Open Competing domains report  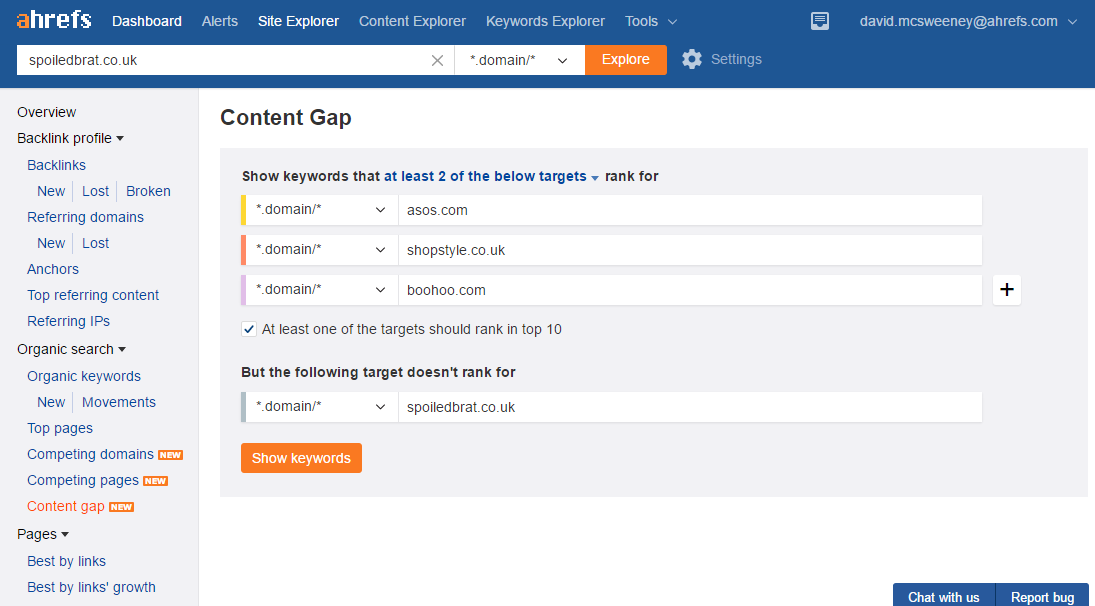[x=90, y=454]
